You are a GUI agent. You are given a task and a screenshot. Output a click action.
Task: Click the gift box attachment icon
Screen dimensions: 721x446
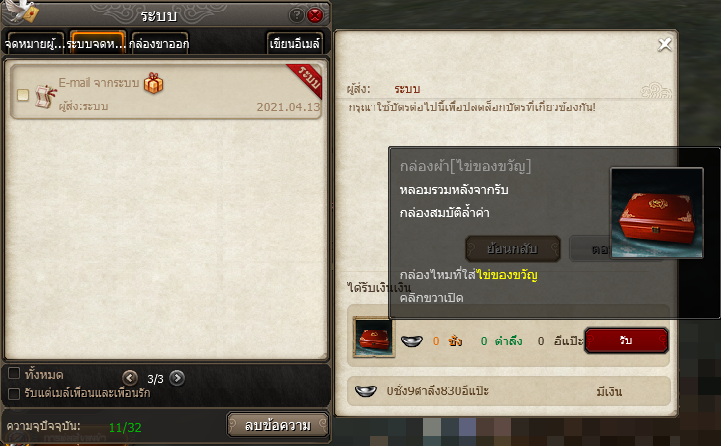tap(154, 83)
